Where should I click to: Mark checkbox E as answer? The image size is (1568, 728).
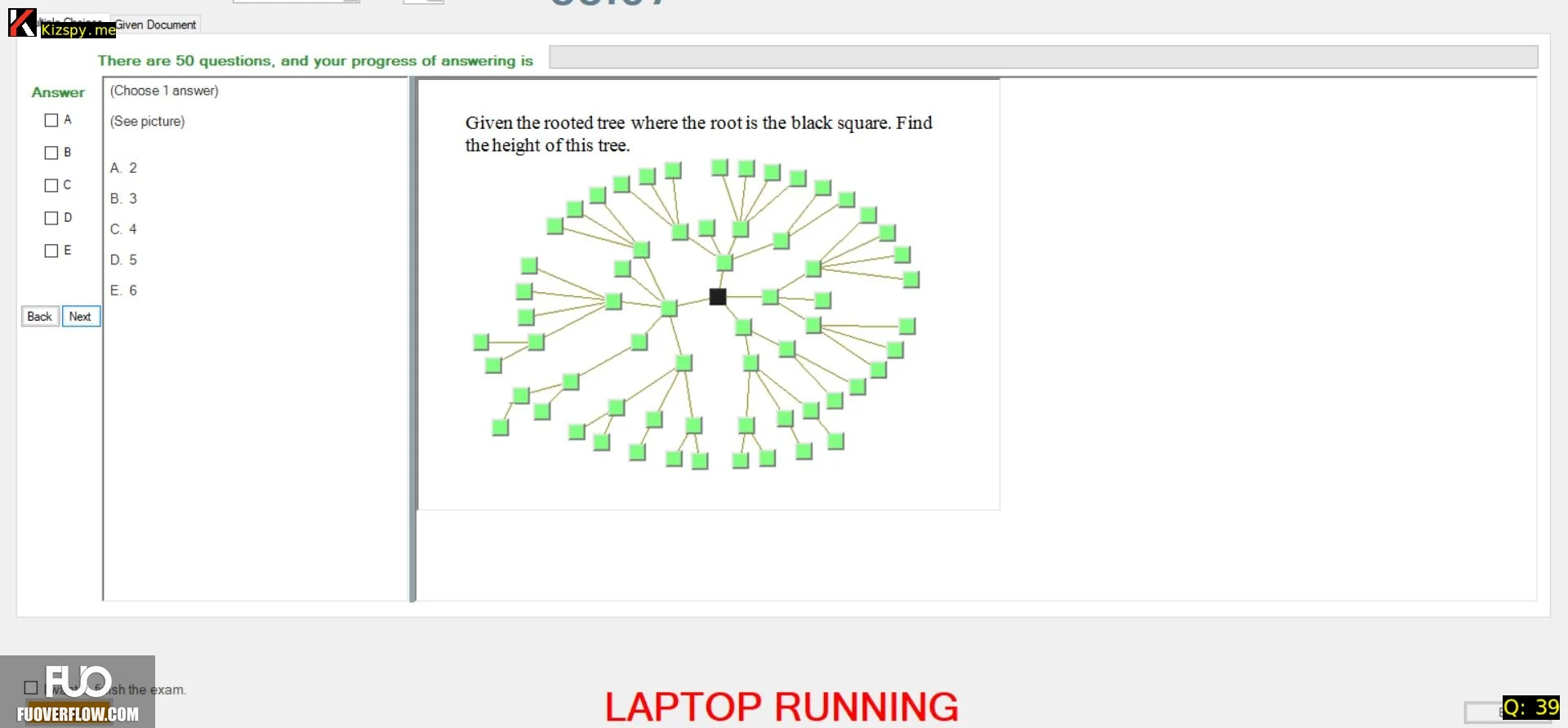[51, 251]
